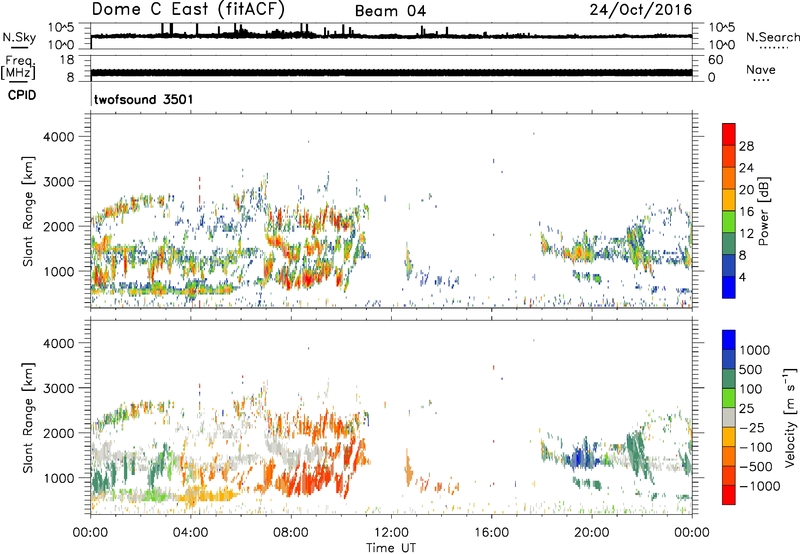Click the 'twofsound 3501' text

coord(144,99)
